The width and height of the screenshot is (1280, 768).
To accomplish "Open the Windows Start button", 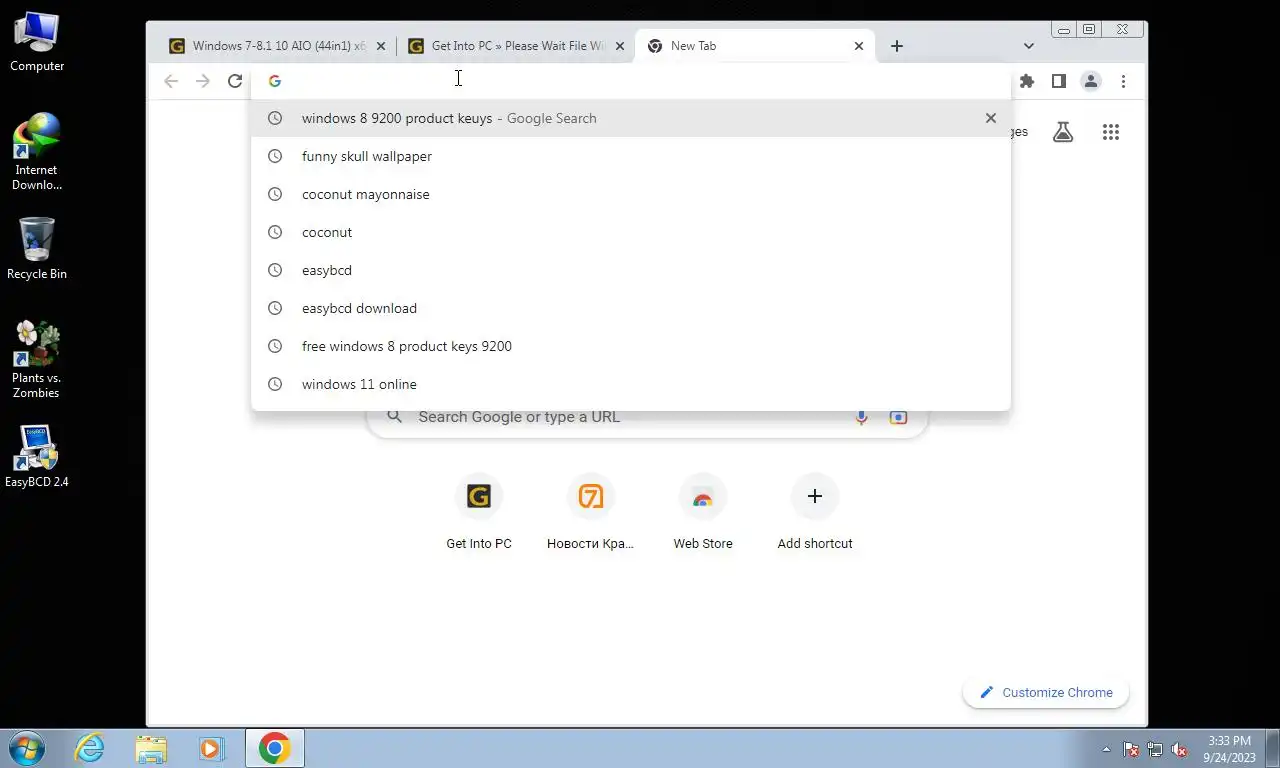I will pyautogui.click(x=28, y=748).
